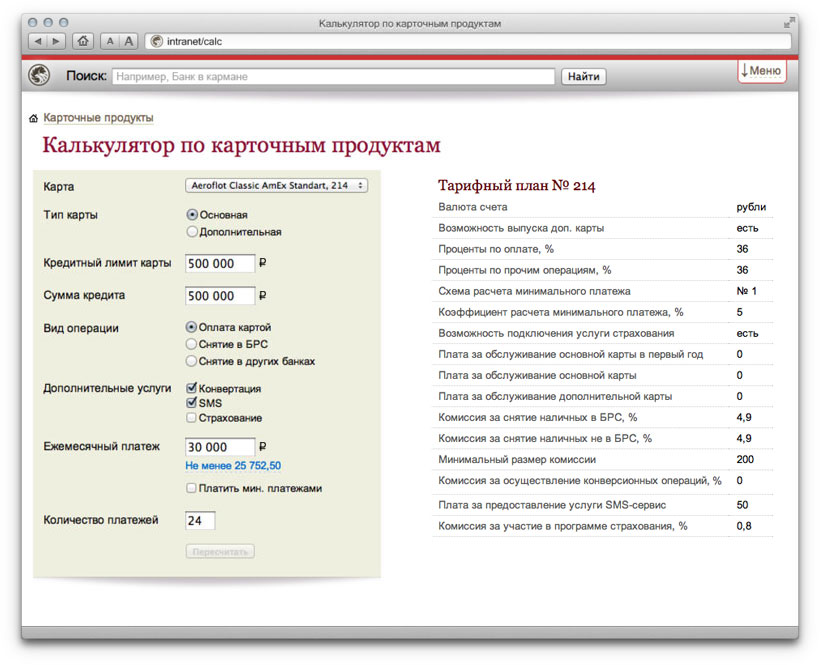This screenshot has height=665, width=820.
Task: Click the browser forward arrow button
Action: pos(55,41)
